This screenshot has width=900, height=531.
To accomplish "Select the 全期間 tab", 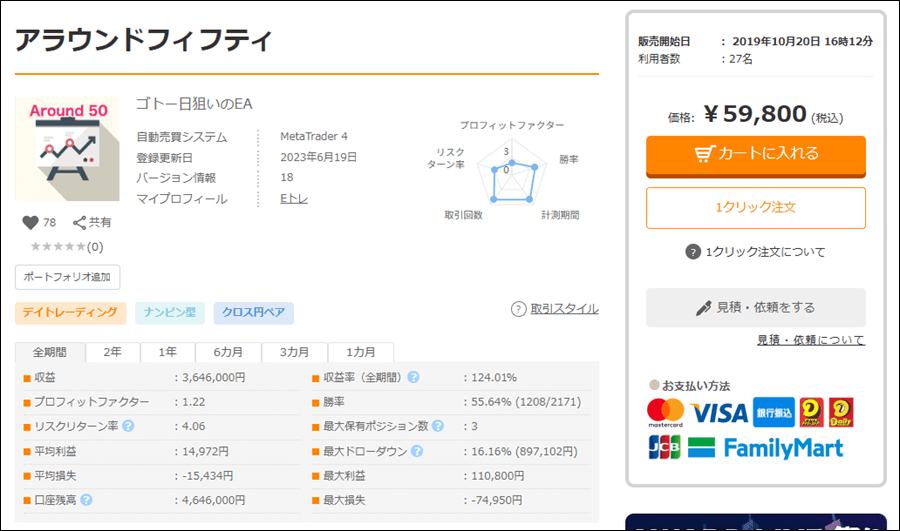I will [50, 352].
